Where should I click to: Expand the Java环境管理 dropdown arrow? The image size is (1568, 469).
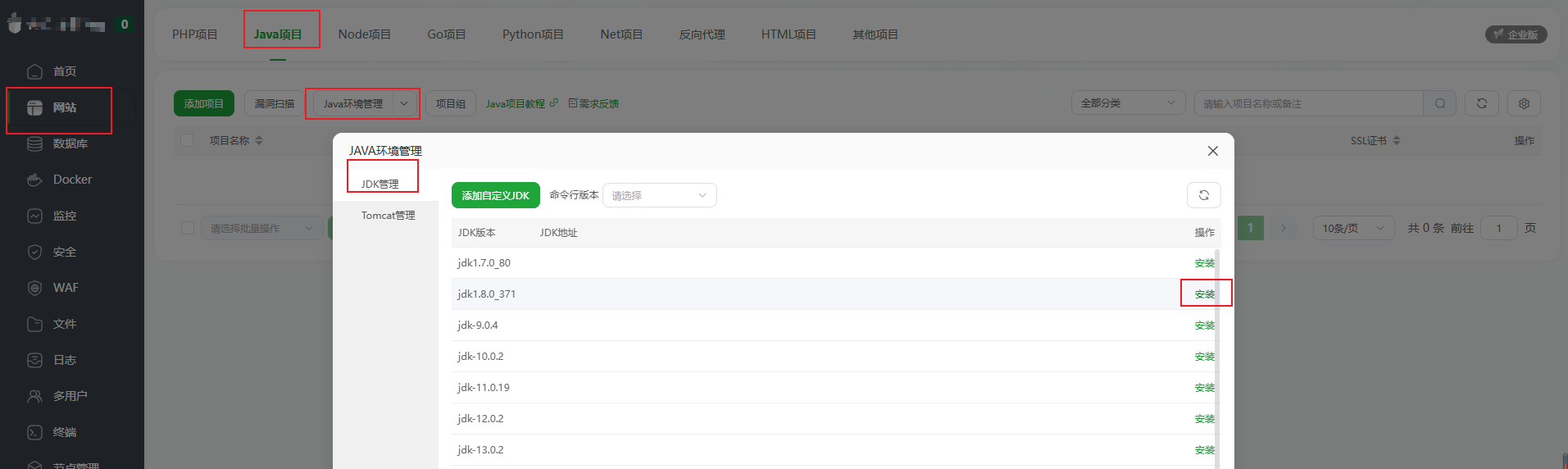pyautogui.click(x=404, y=103)
